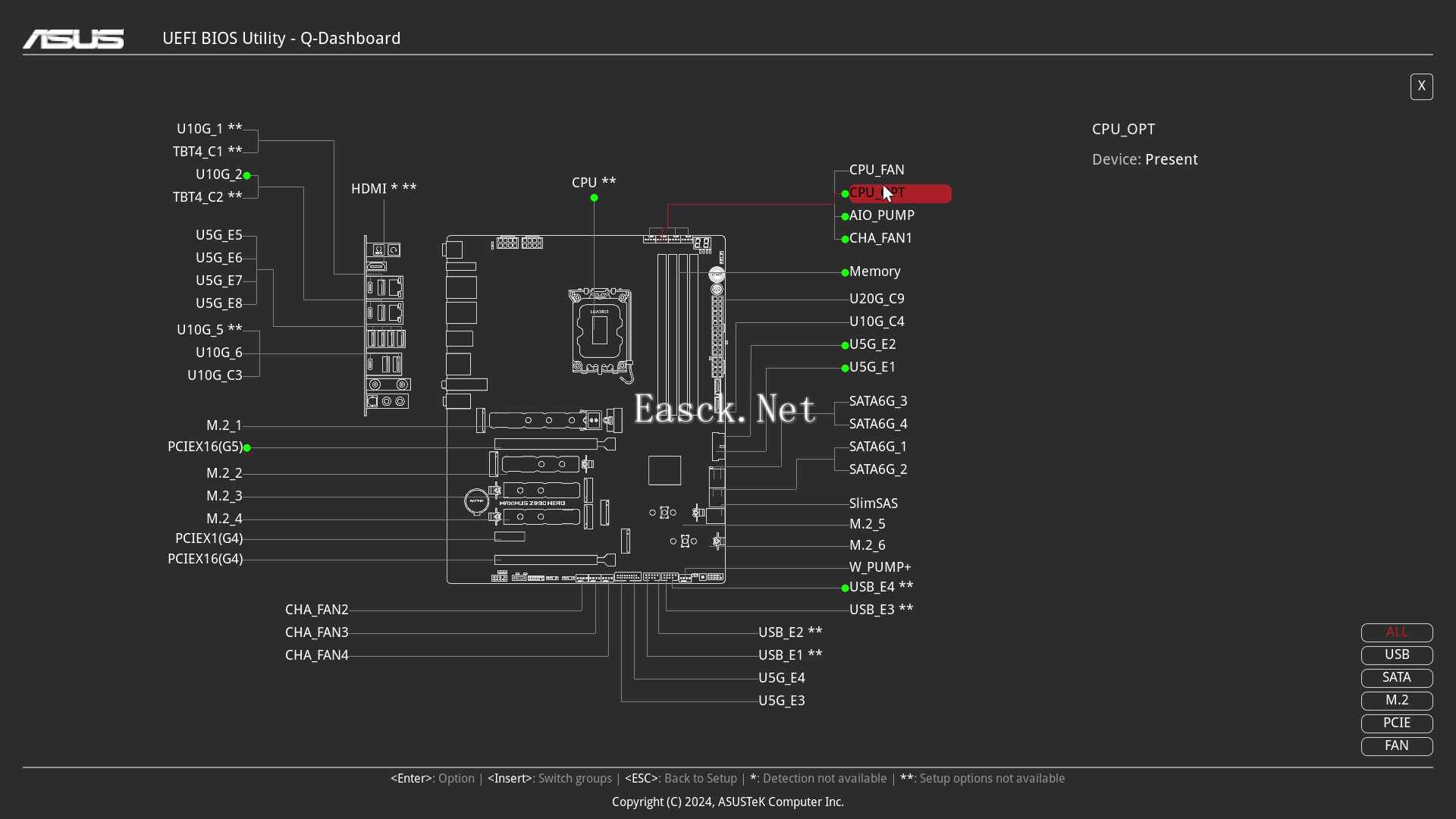This screenshot has width=1456, height=819.
Task: Choose the AIO_PUMP header label
Action: click(x=882, y=215)
